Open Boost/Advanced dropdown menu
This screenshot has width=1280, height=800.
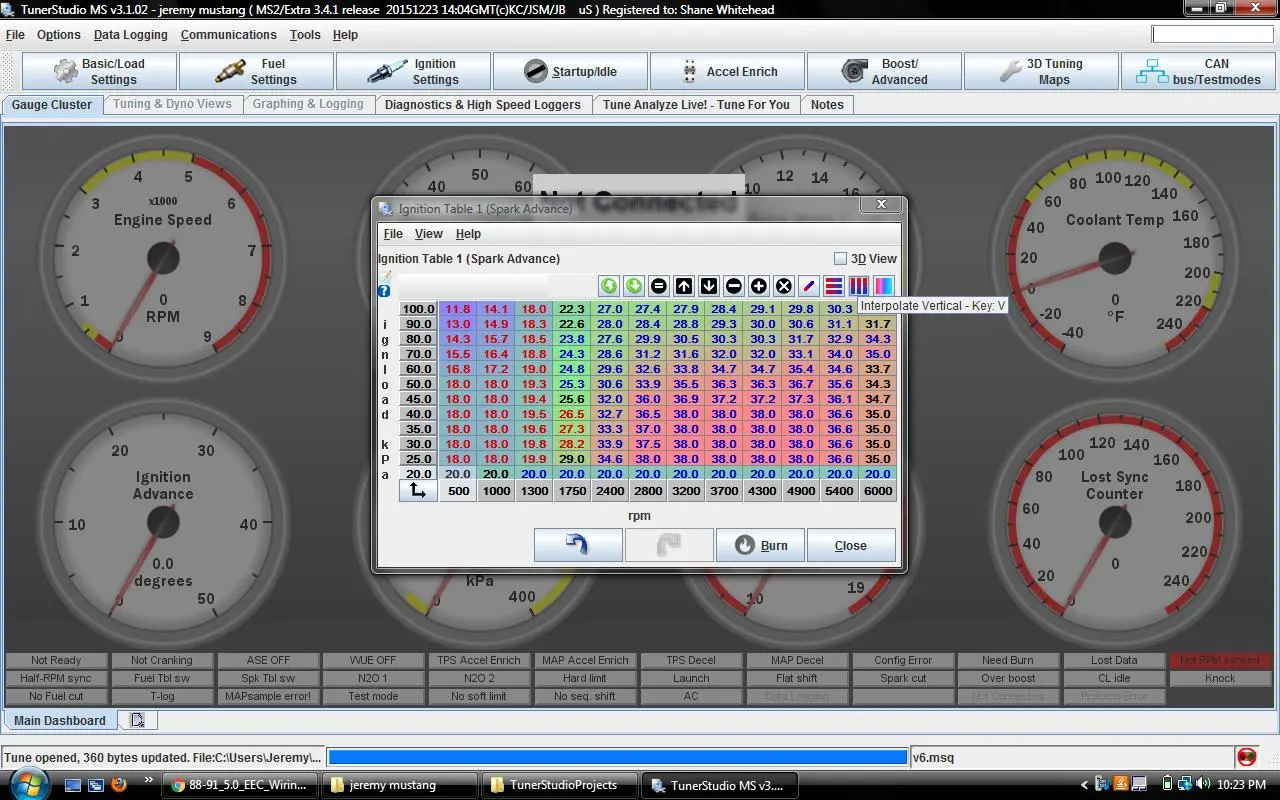884,71
